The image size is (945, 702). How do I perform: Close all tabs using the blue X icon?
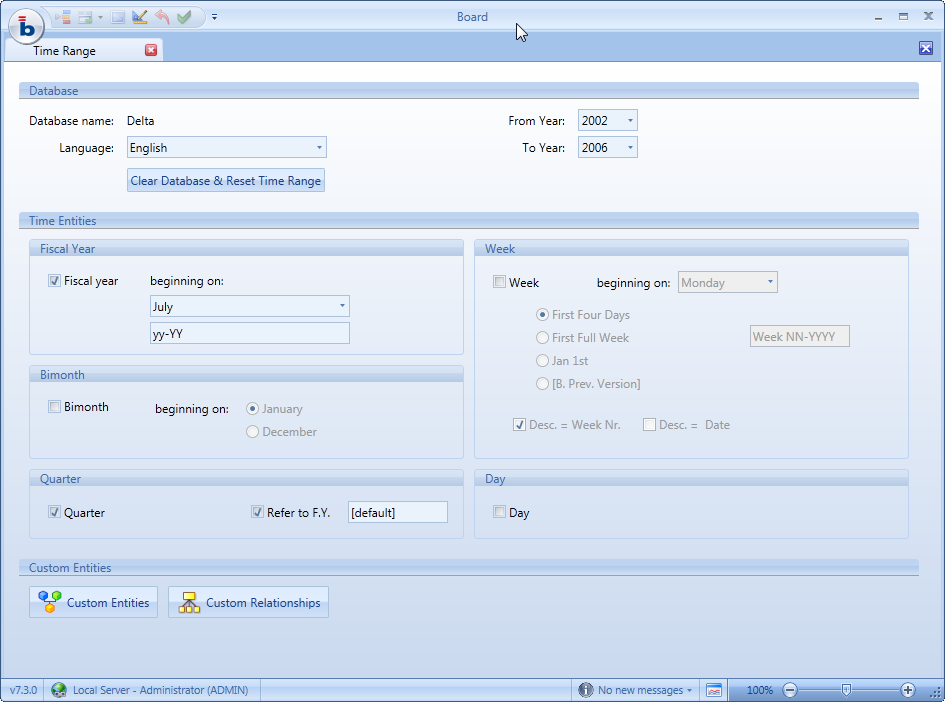coord(926,48)
